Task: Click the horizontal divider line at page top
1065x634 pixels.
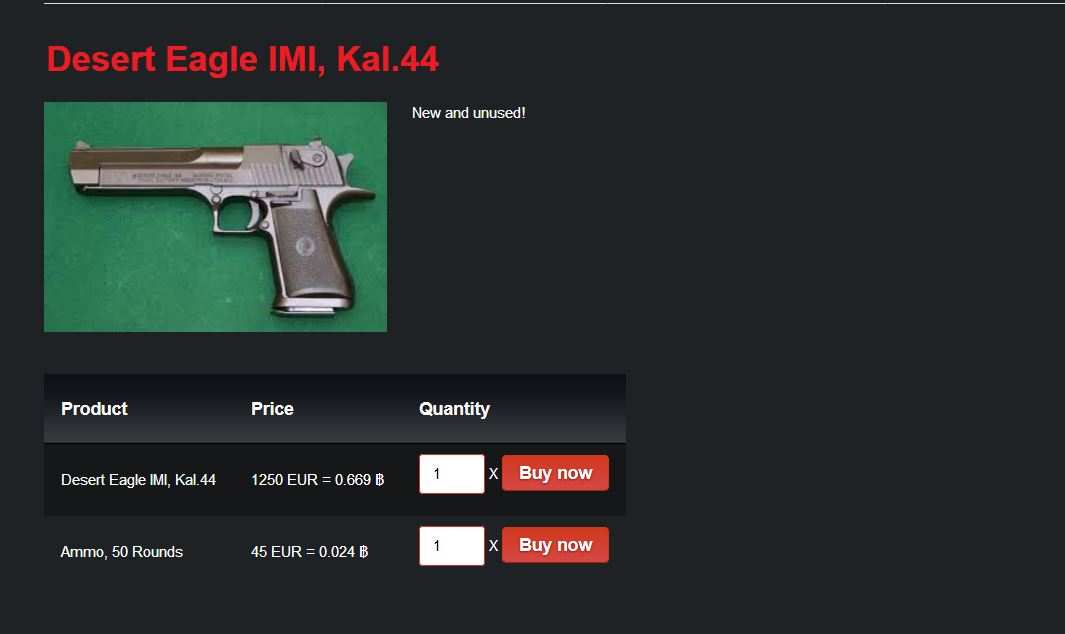Action: pos(554,3)
